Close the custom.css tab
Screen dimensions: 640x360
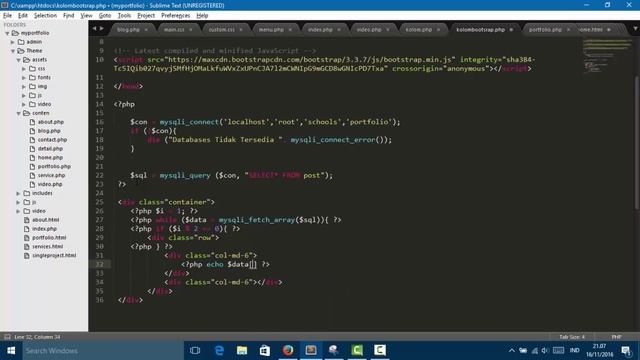tap(241, 30)
